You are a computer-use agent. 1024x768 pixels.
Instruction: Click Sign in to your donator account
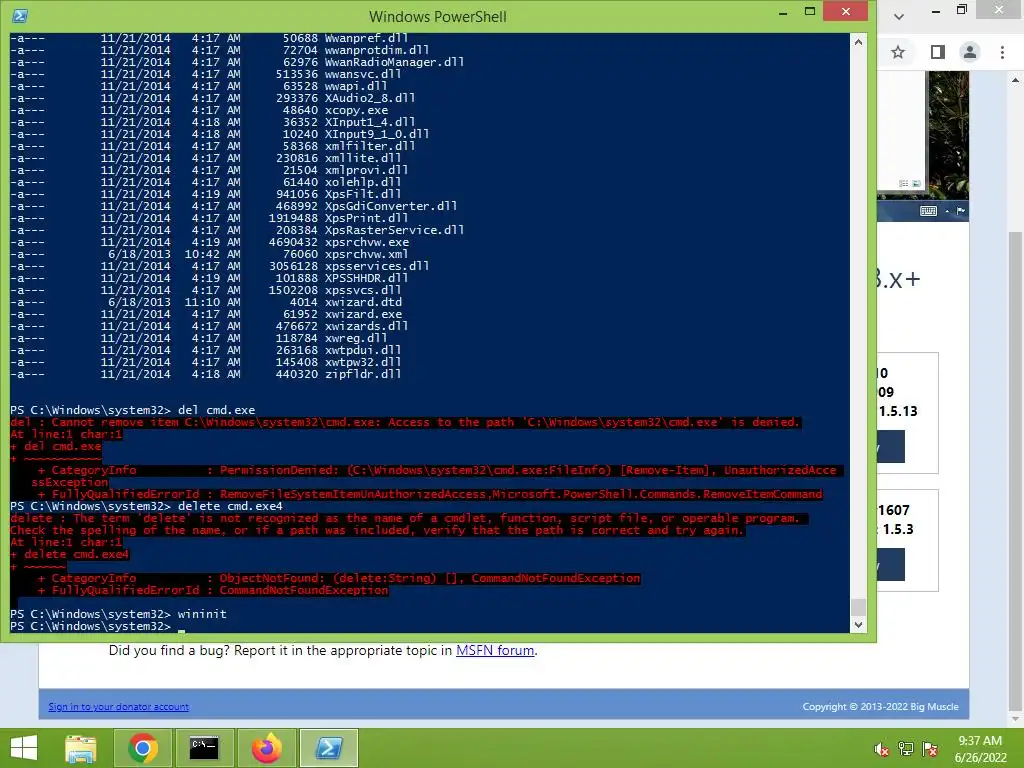click(118, 707)
